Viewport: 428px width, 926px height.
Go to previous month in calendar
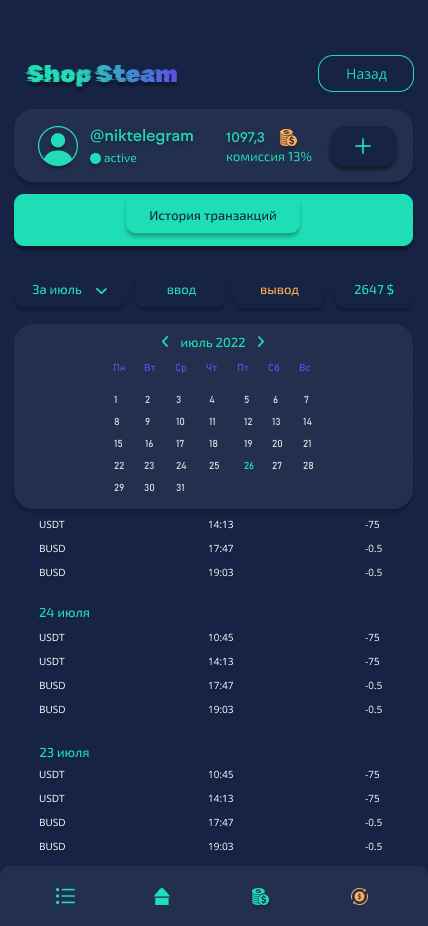click(x=165, y=341)
